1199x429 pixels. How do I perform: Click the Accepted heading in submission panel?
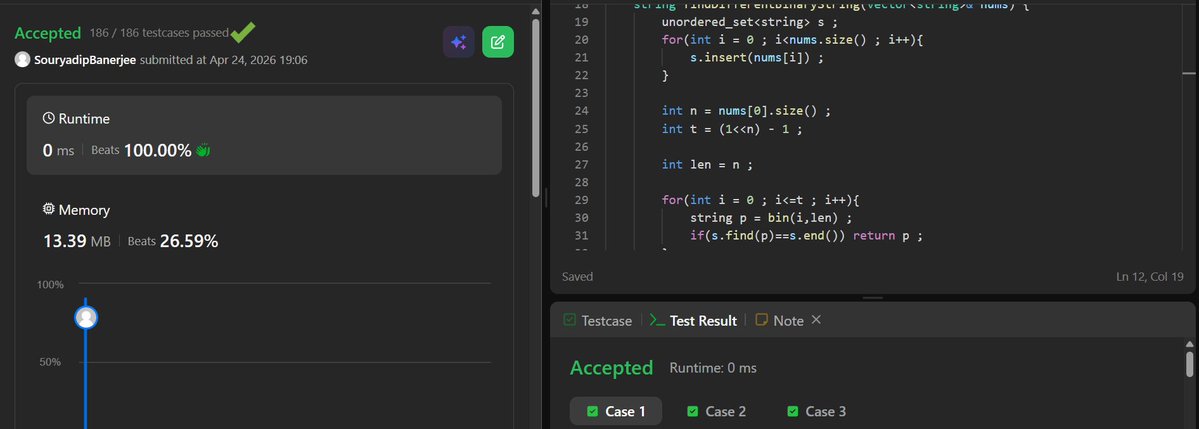pyautogui.click(x=47, y=33)
